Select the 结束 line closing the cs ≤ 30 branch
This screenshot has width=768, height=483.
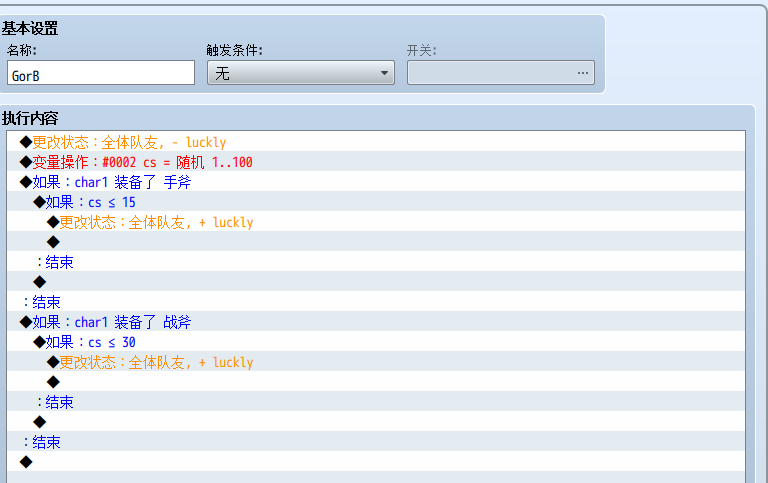point(376,402)
